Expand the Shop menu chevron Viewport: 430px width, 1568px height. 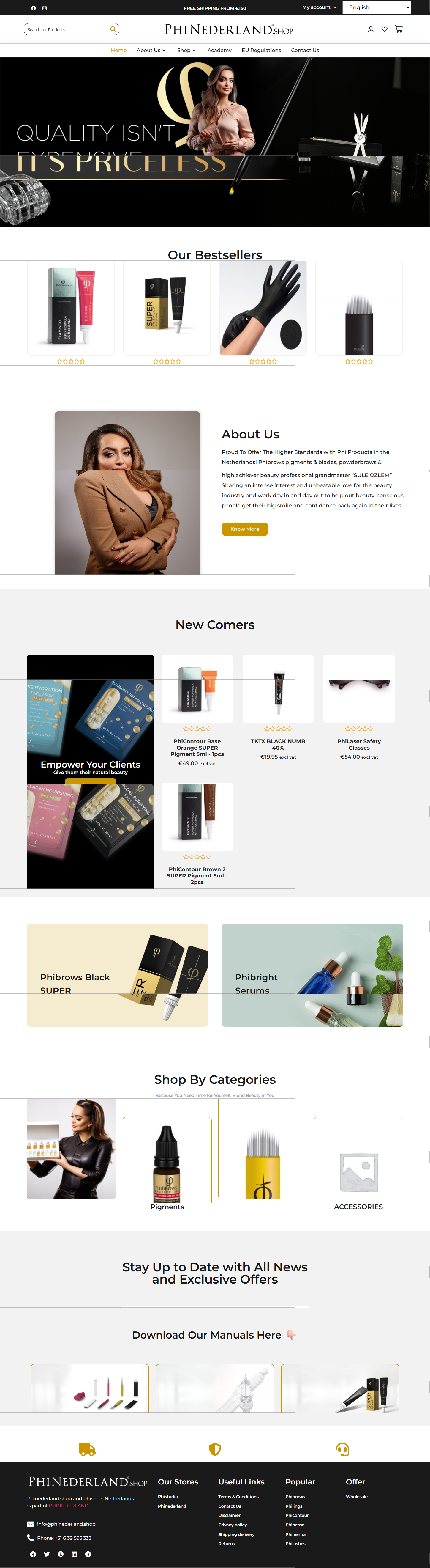[194, 51]
